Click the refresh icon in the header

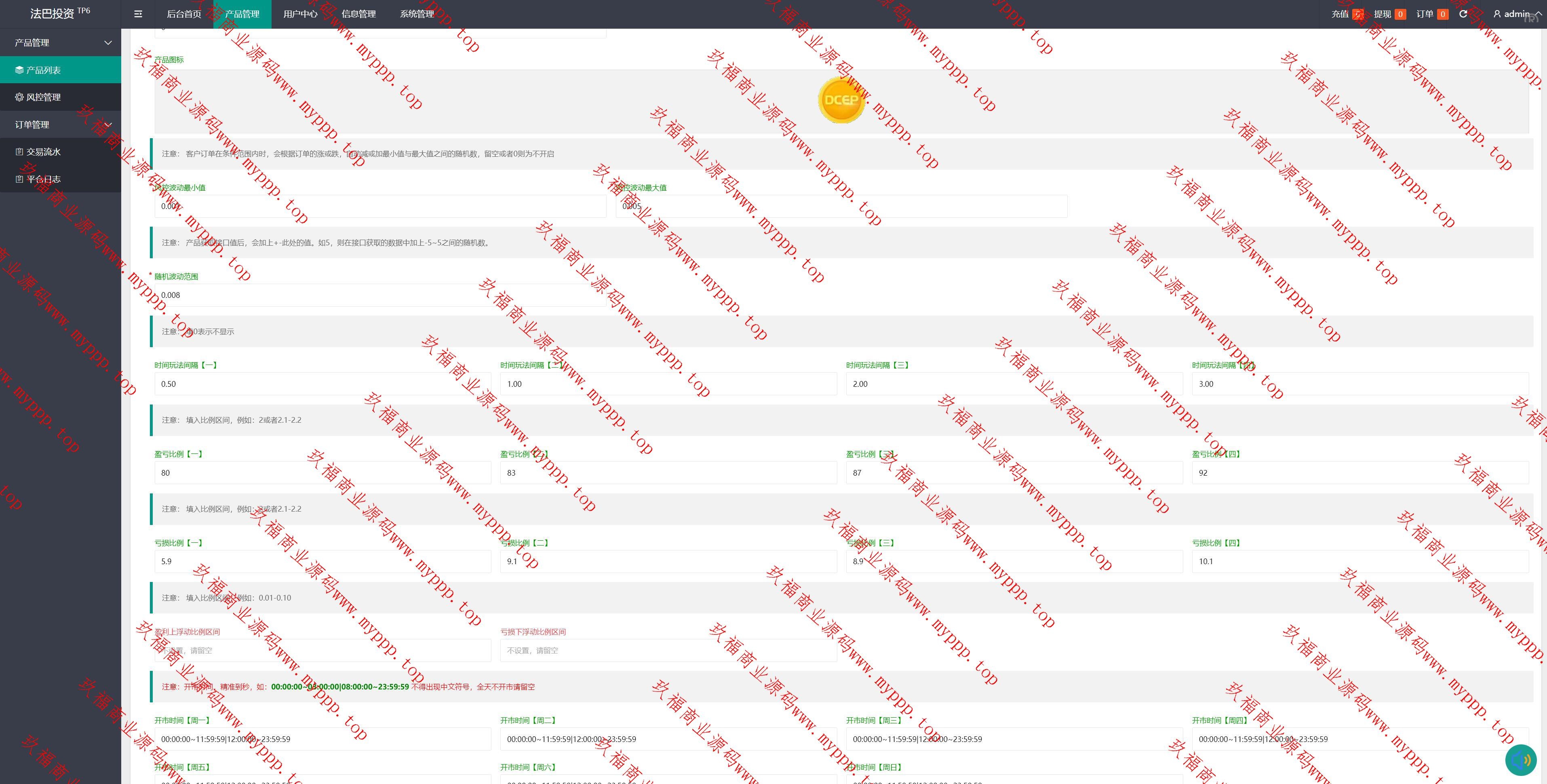(x=1463, y=14)
